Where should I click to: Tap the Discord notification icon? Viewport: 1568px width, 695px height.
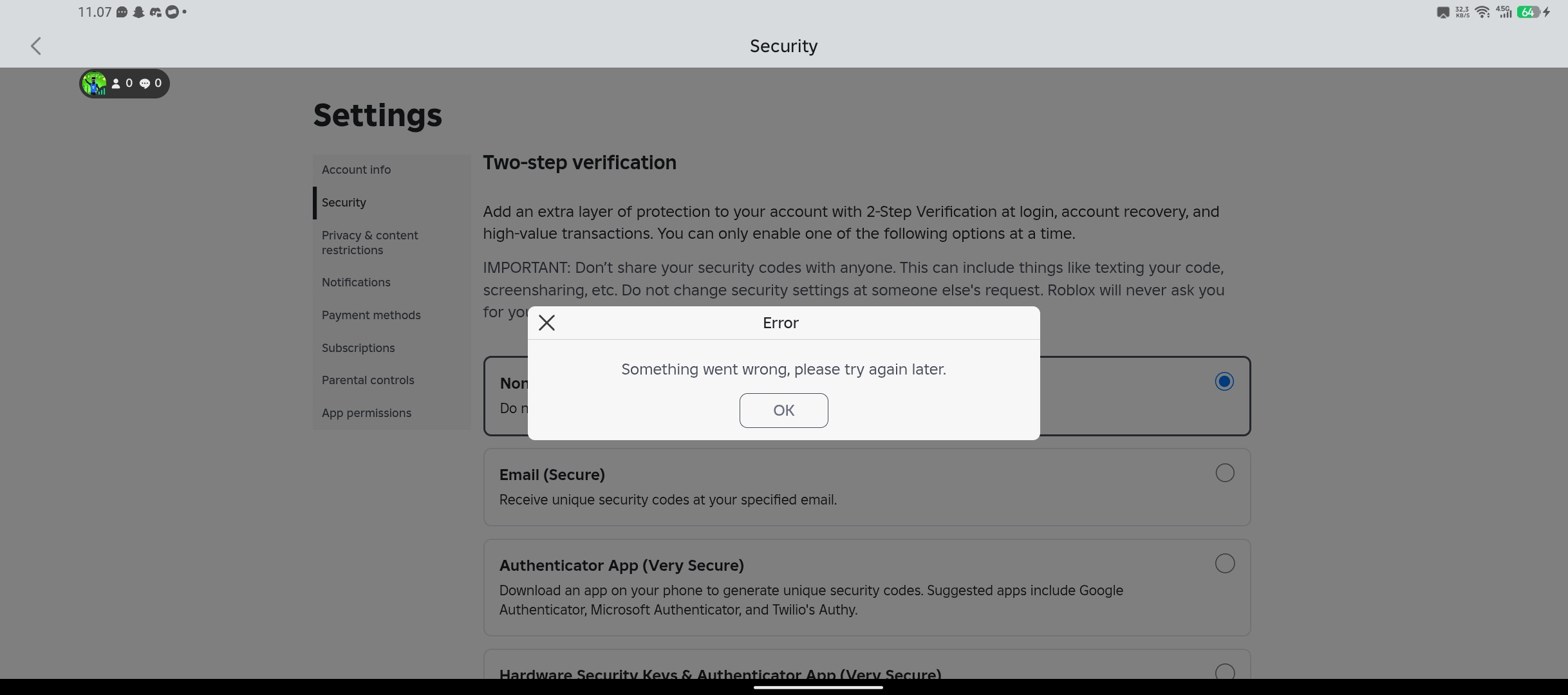point(155,12)
